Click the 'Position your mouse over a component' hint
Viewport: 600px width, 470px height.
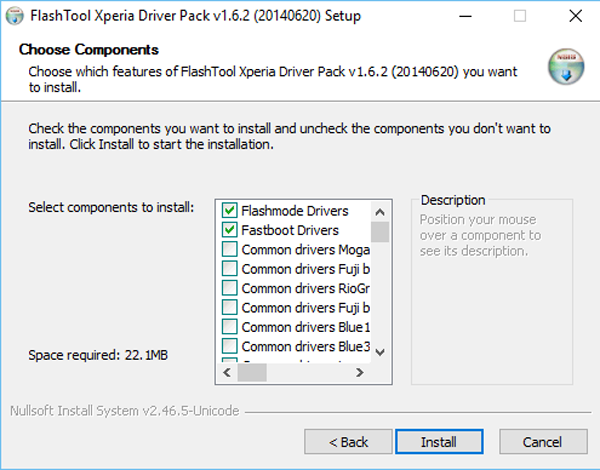tap(480, 235)
